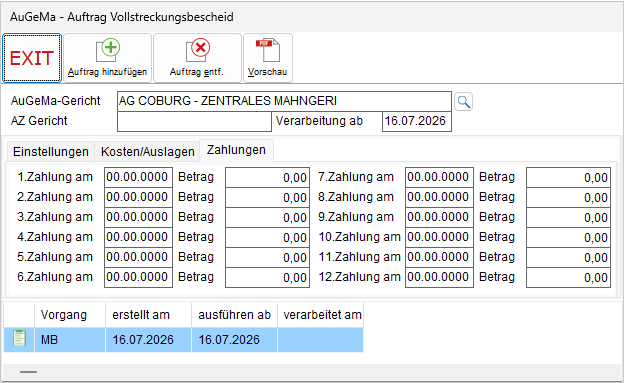Viewport: 624px width, 383px height.
Task: Edit Betrag for 7.Zahlung
Action: (x=568, y=177)
